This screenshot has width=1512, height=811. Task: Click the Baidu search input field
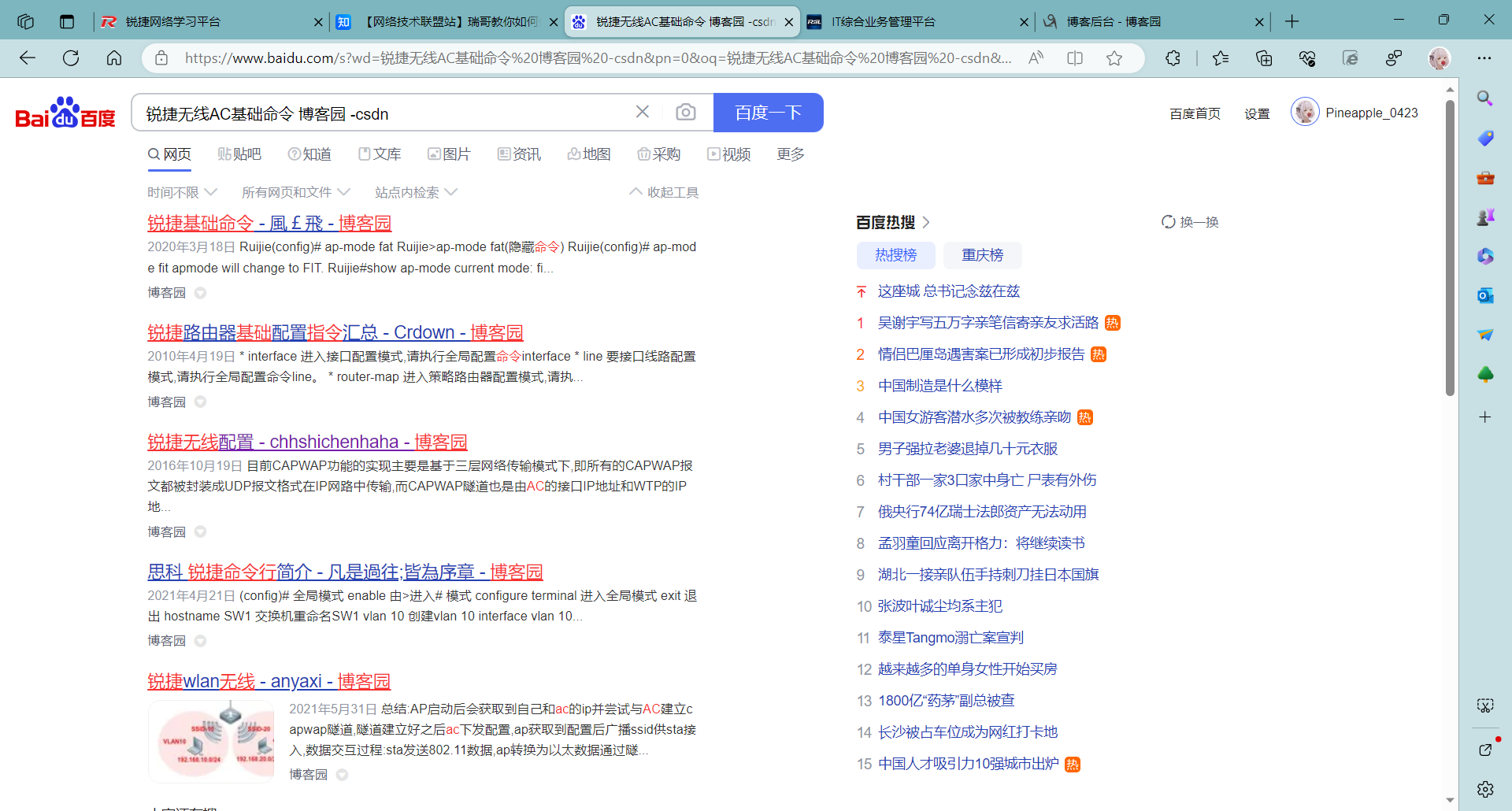(x=386, y=113)
